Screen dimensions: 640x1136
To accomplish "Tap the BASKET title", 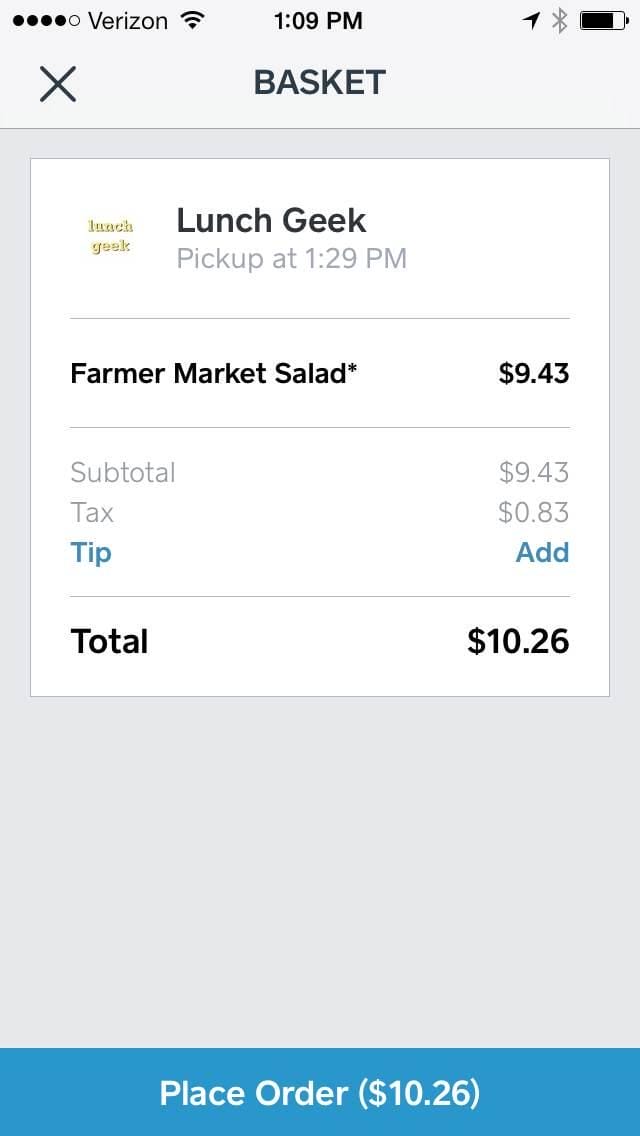I will [319, 83].
